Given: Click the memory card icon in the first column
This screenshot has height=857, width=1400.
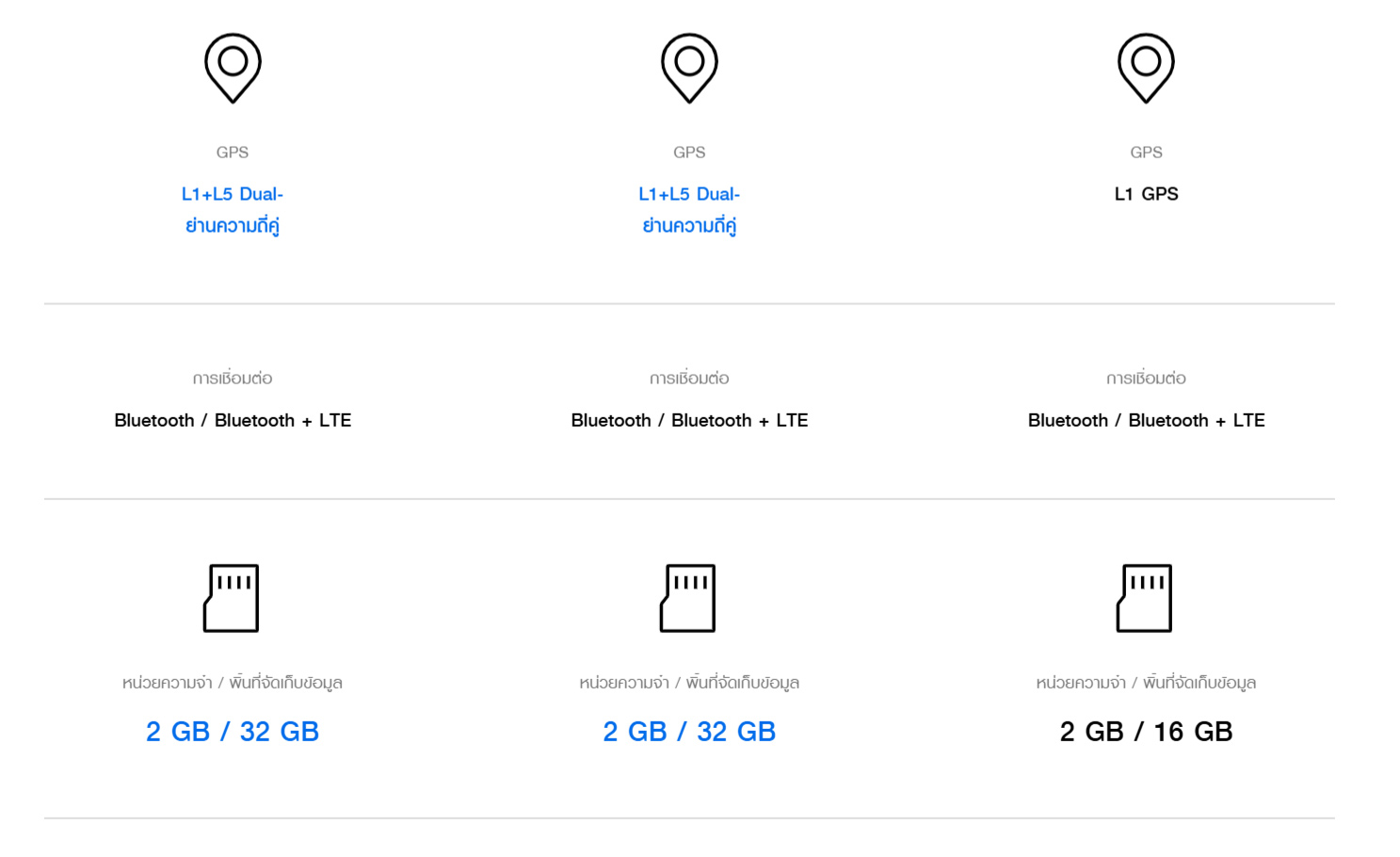Looking at the screenshot, I should (x=232, y=598).
